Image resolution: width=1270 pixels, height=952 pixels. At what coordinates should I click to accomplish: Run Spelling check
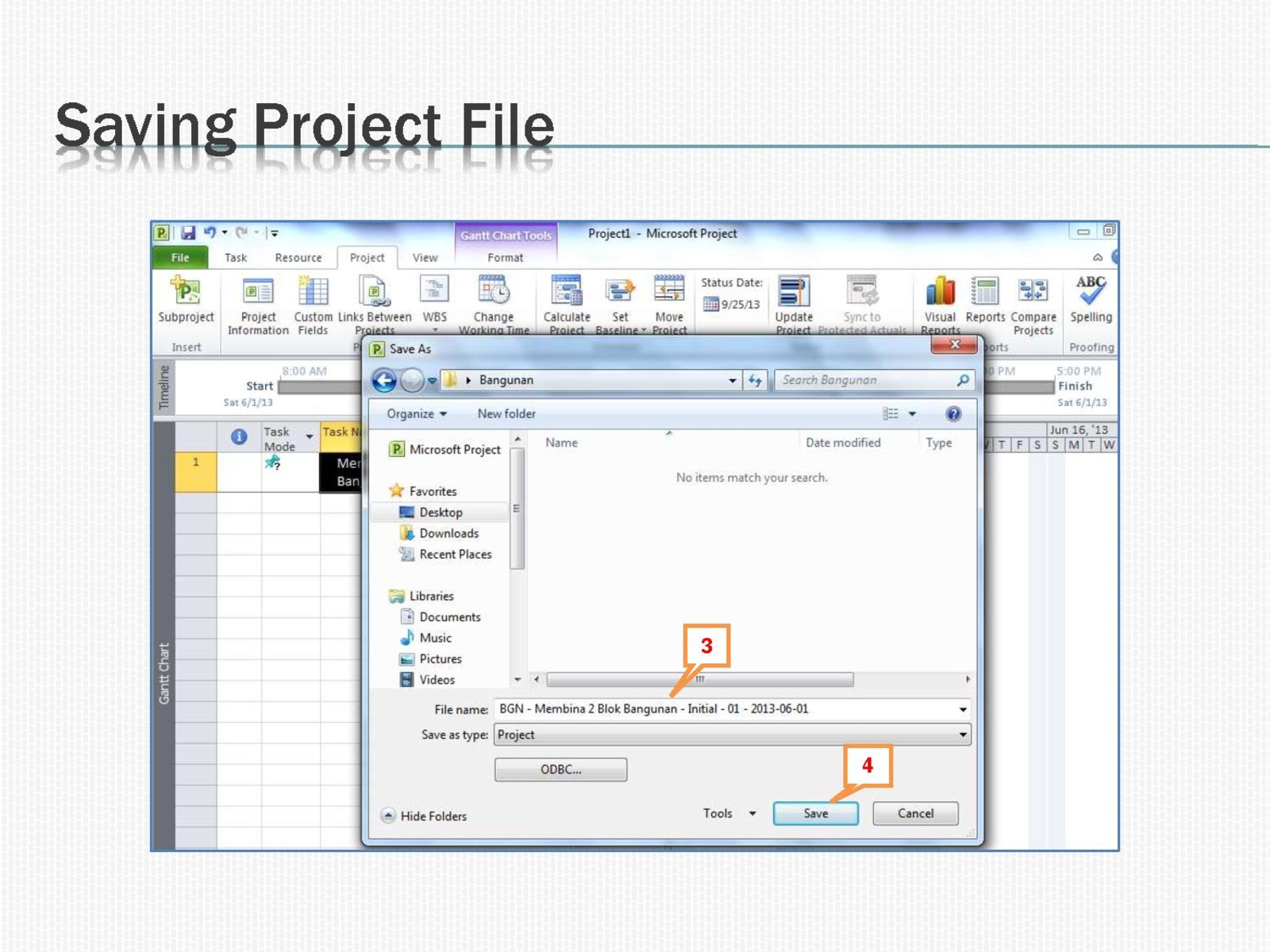click(x=1091, y=300)
